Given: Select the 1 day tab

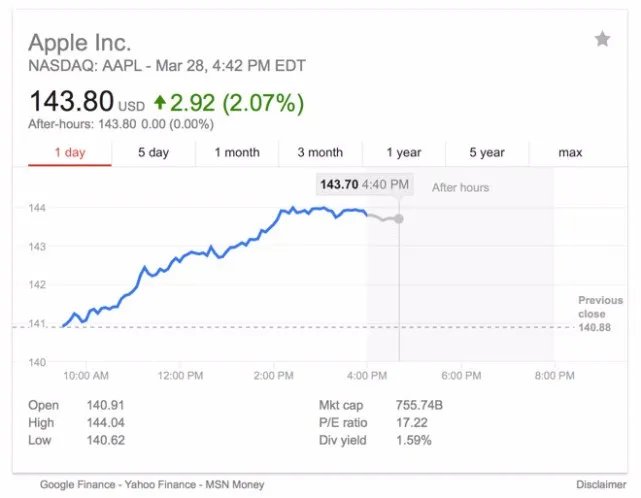Looking at the screenshot, I should [x=70, y=153].
